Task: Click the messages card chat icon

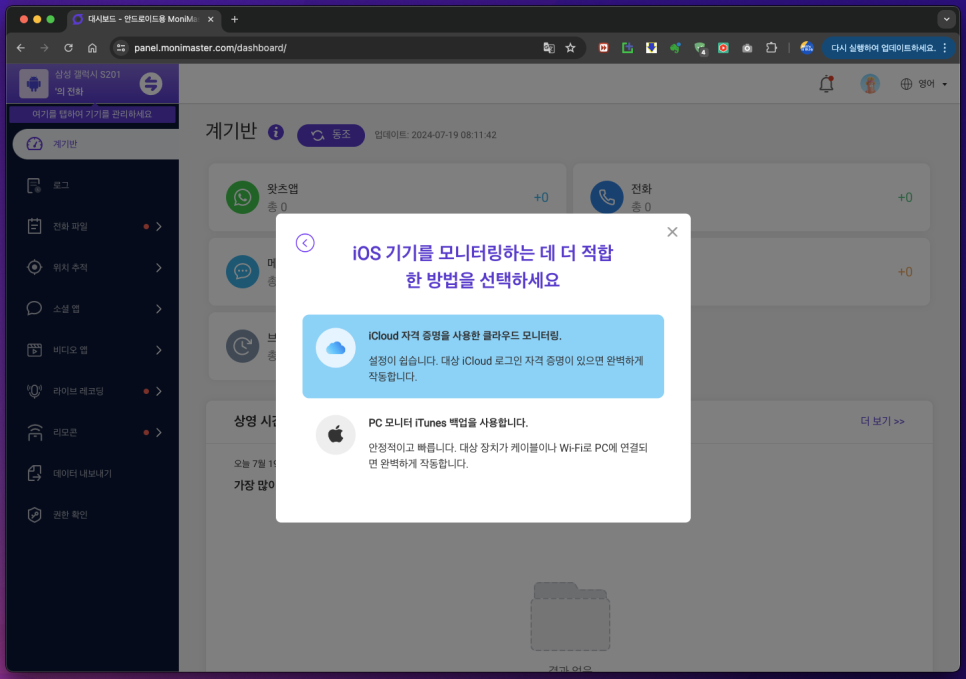Action: click(x=242, y=272)
